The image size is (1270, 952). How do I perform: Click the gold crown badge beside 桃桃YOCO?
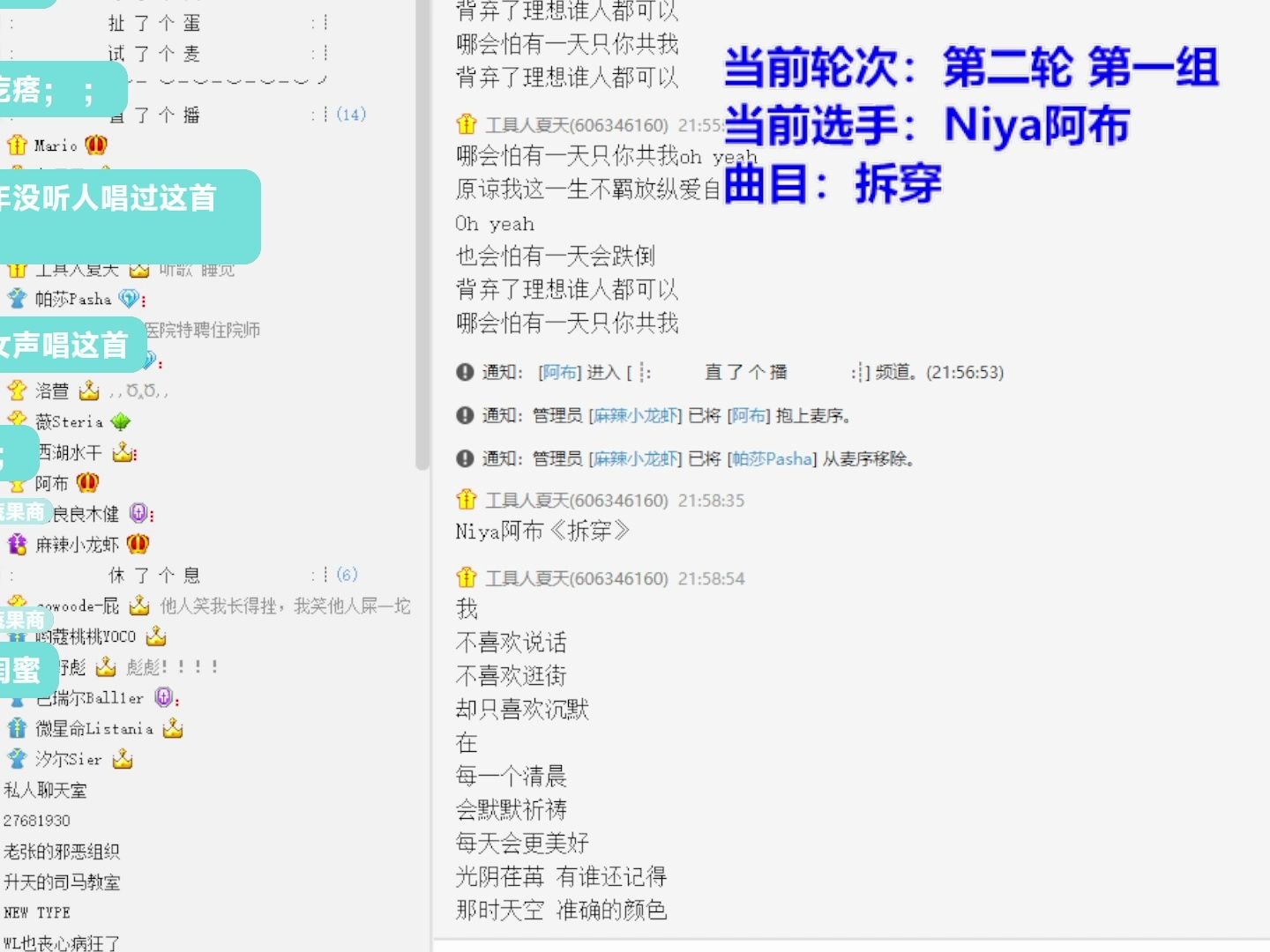point(156,636)
